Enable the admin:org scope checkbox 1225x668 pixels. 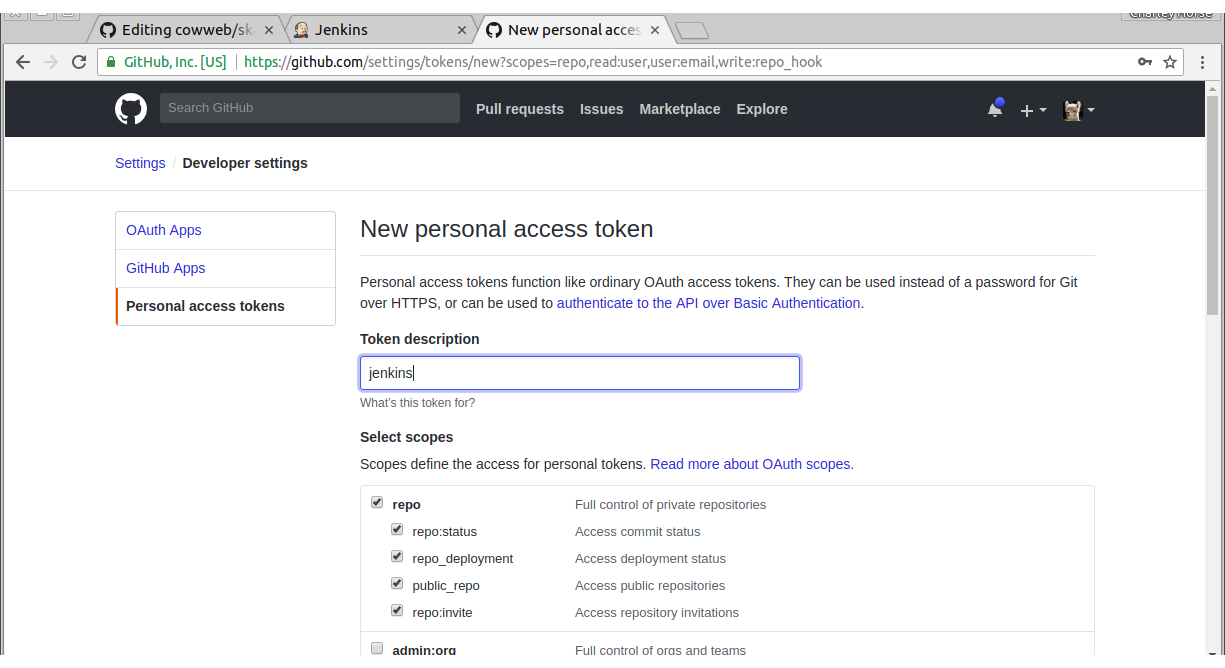click(377, 648)
